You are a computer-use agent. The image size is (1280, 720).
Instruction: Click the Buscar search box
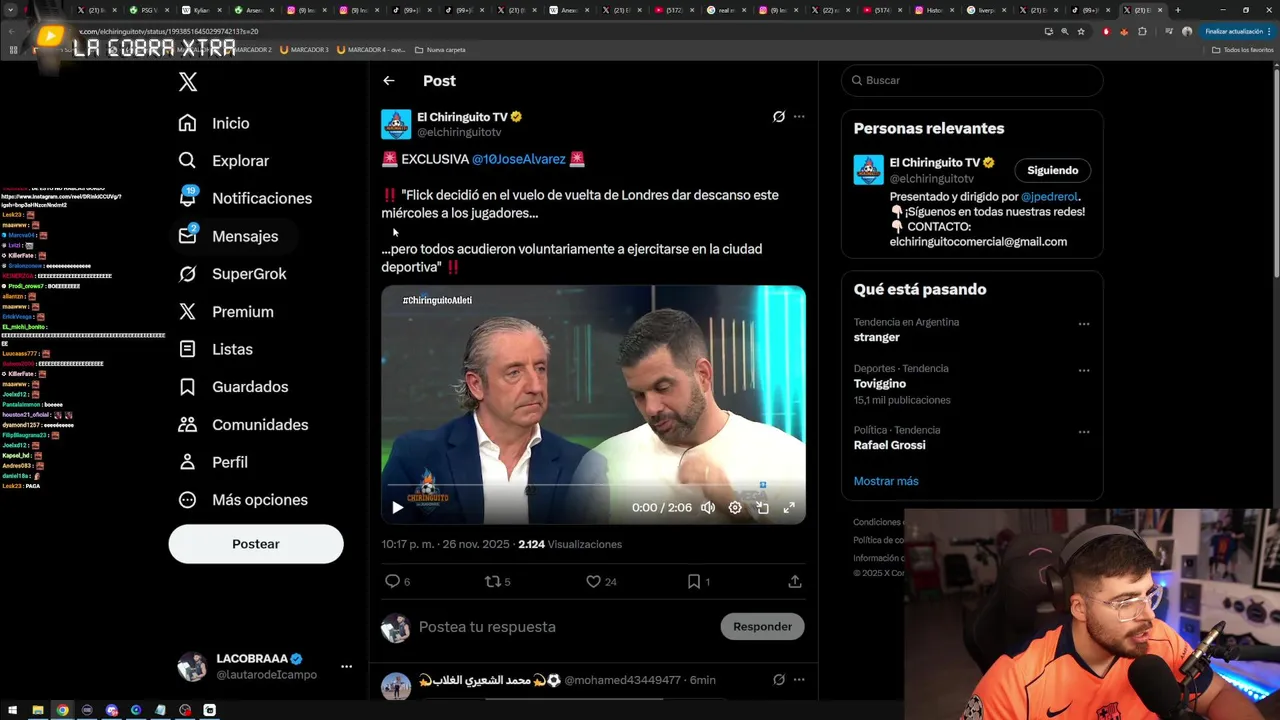coord(972,80)
